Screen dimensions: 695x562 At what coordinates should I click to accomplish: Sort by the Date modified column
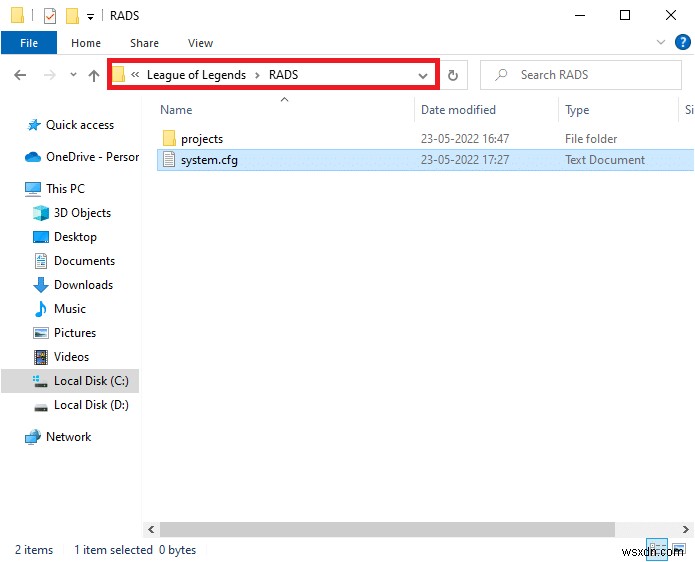click(458, 110)
